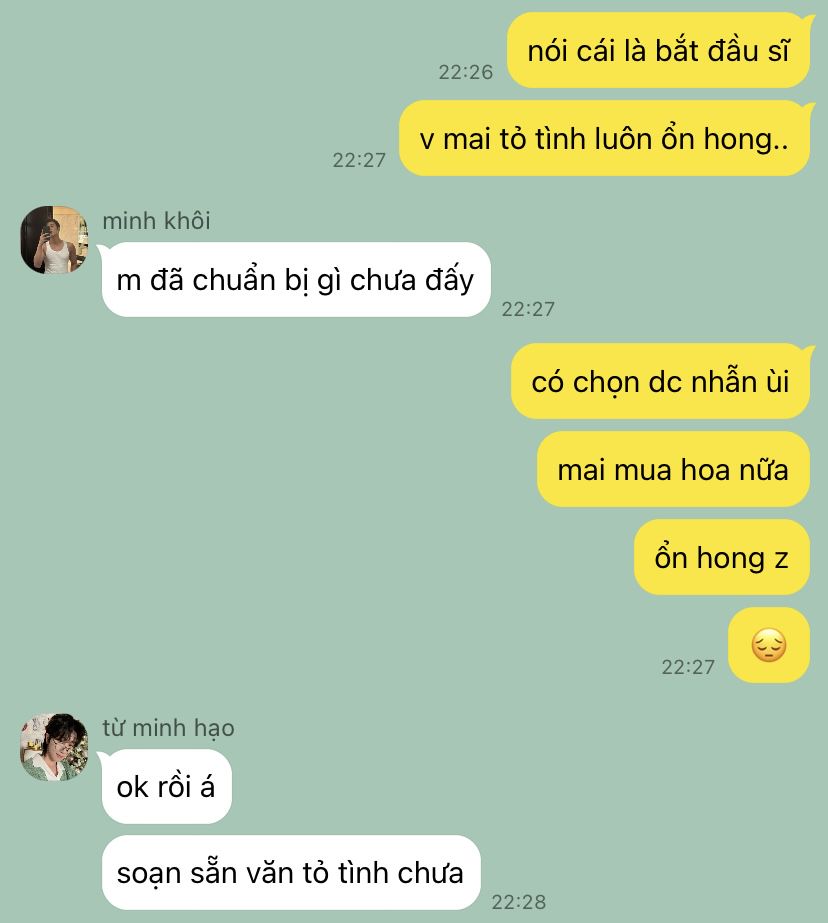Open minh khôi's profile picture
828x923 pixels.
coord(54,240)
